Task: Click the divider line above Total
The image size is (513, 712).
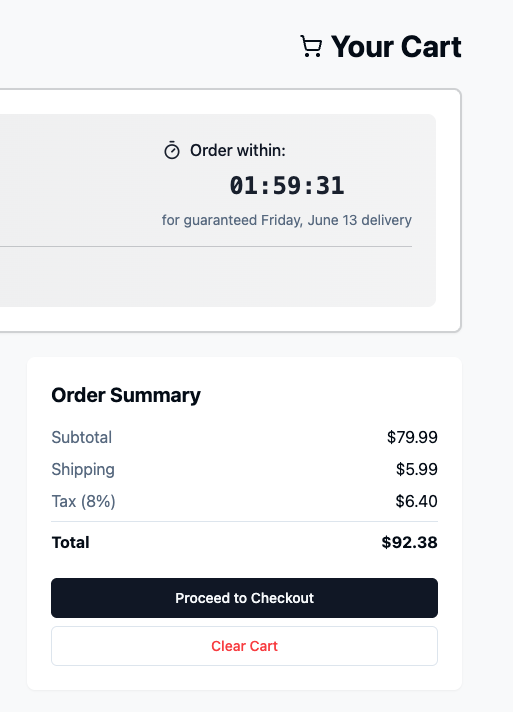Action: click(x=244, y=522)
